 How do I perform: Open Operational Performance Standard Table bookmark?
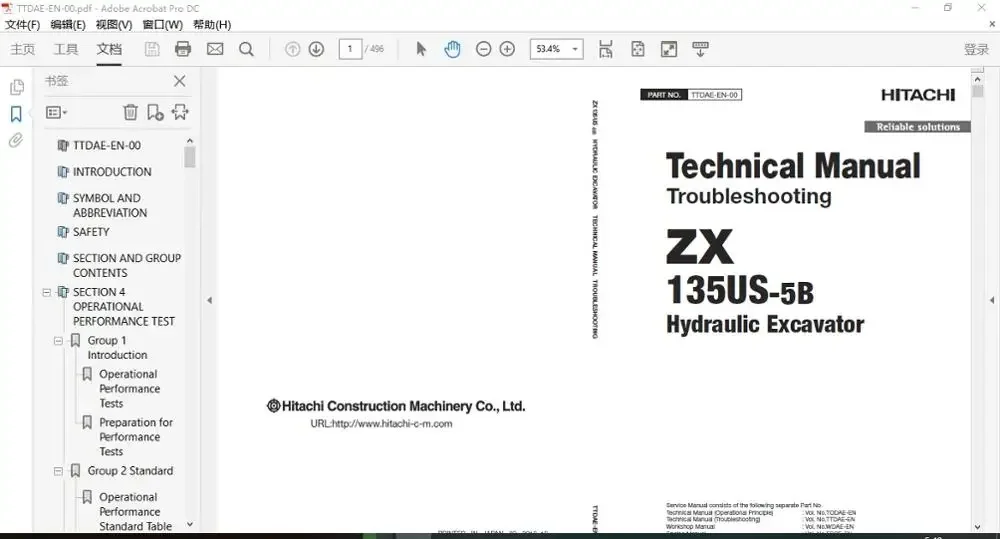tap(135, 512)
